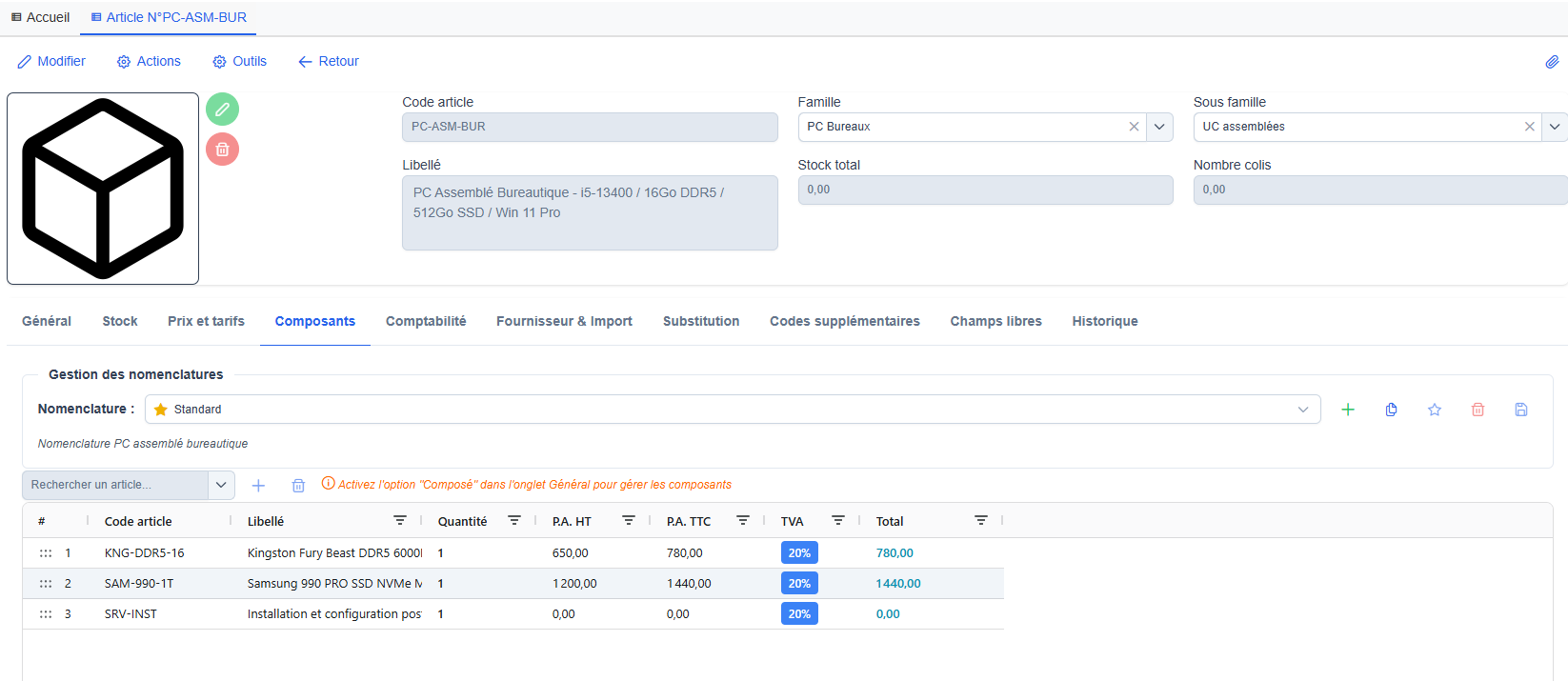
Task: Switch to the Prix et tarifs tab
Action: point(206,321)
